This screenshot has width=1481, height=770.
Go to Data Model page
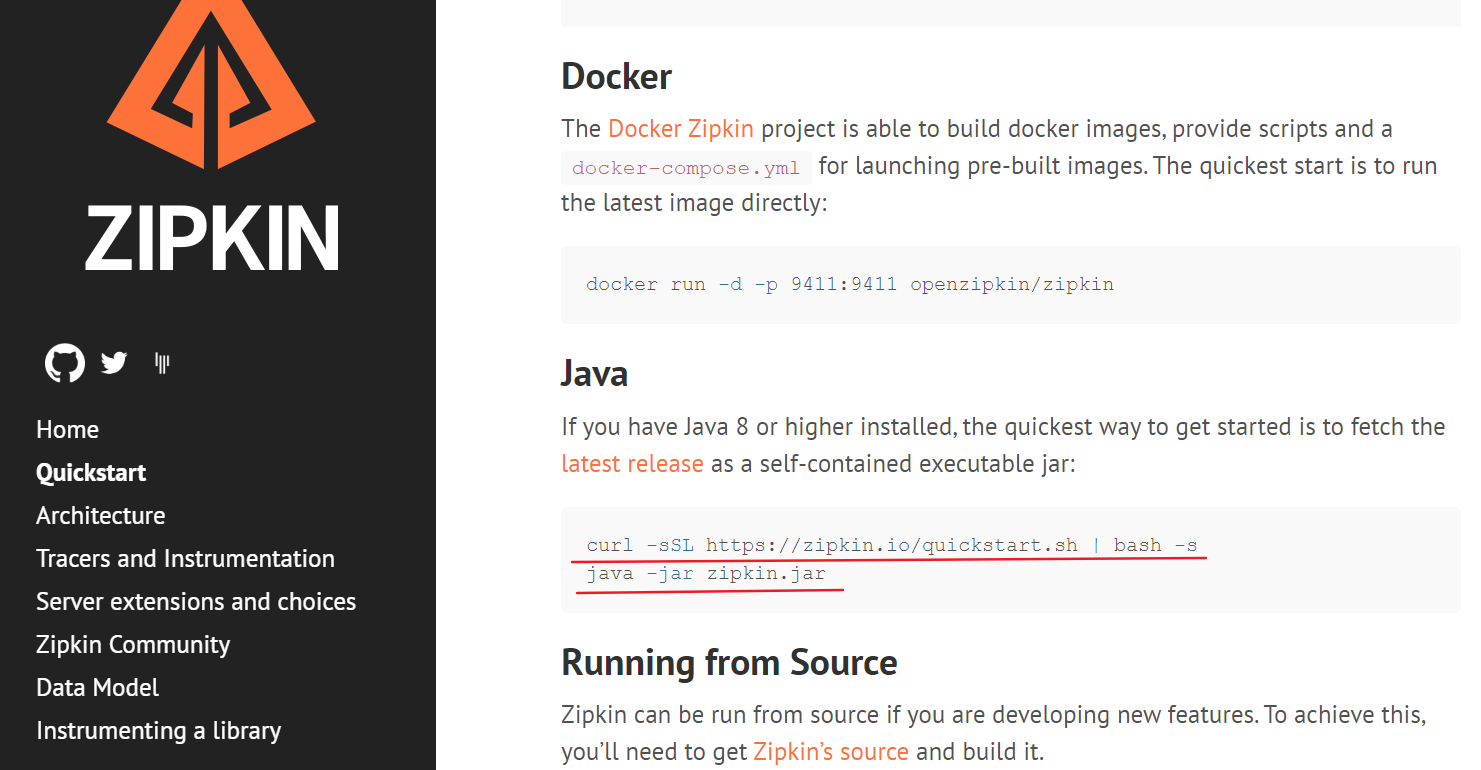(97, 688)
